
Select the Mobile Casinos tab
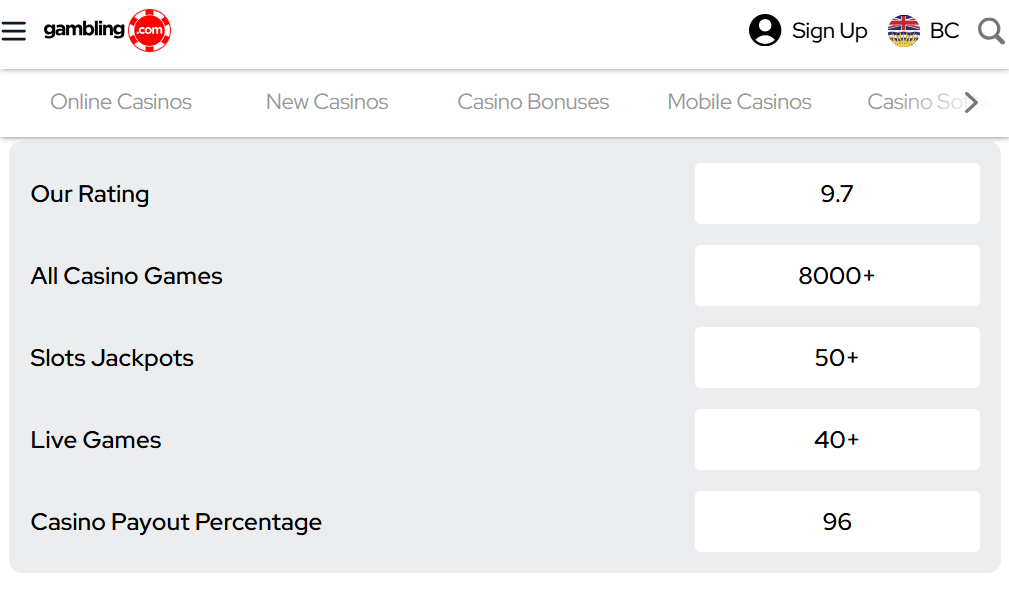(x=739, y=102)
